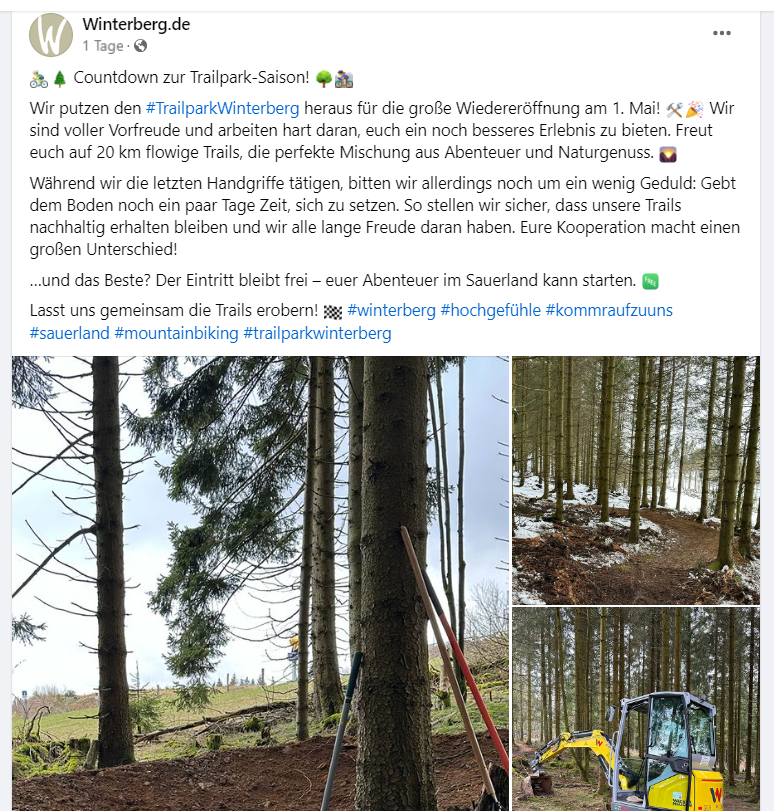Image resolution: width=774 pixels, height=811 pixels.
Task: Click the checkered flag emoji
Action: click(x=333, y=312)
